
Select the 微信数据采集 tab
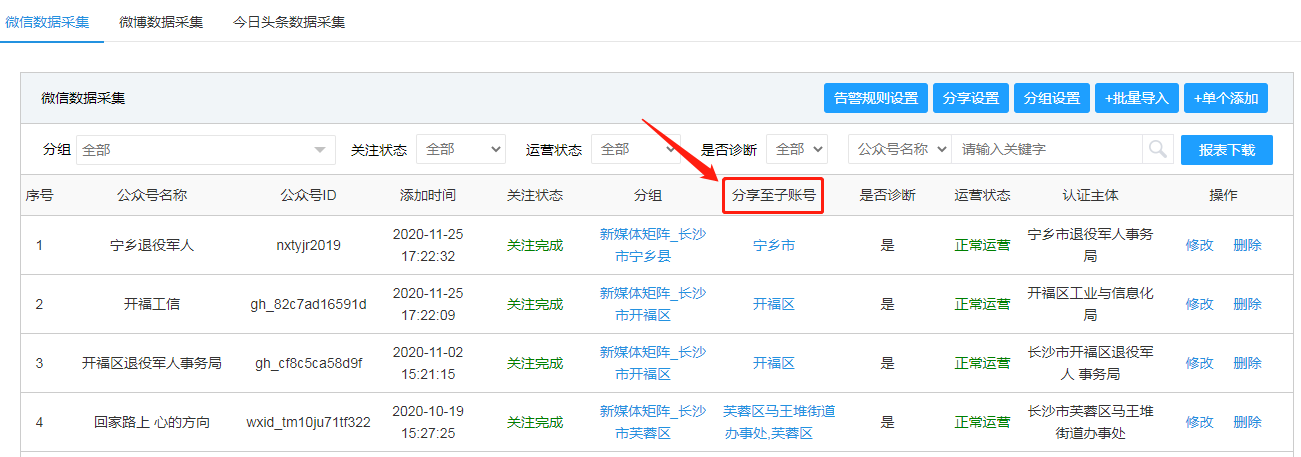[x=47, y=21]
